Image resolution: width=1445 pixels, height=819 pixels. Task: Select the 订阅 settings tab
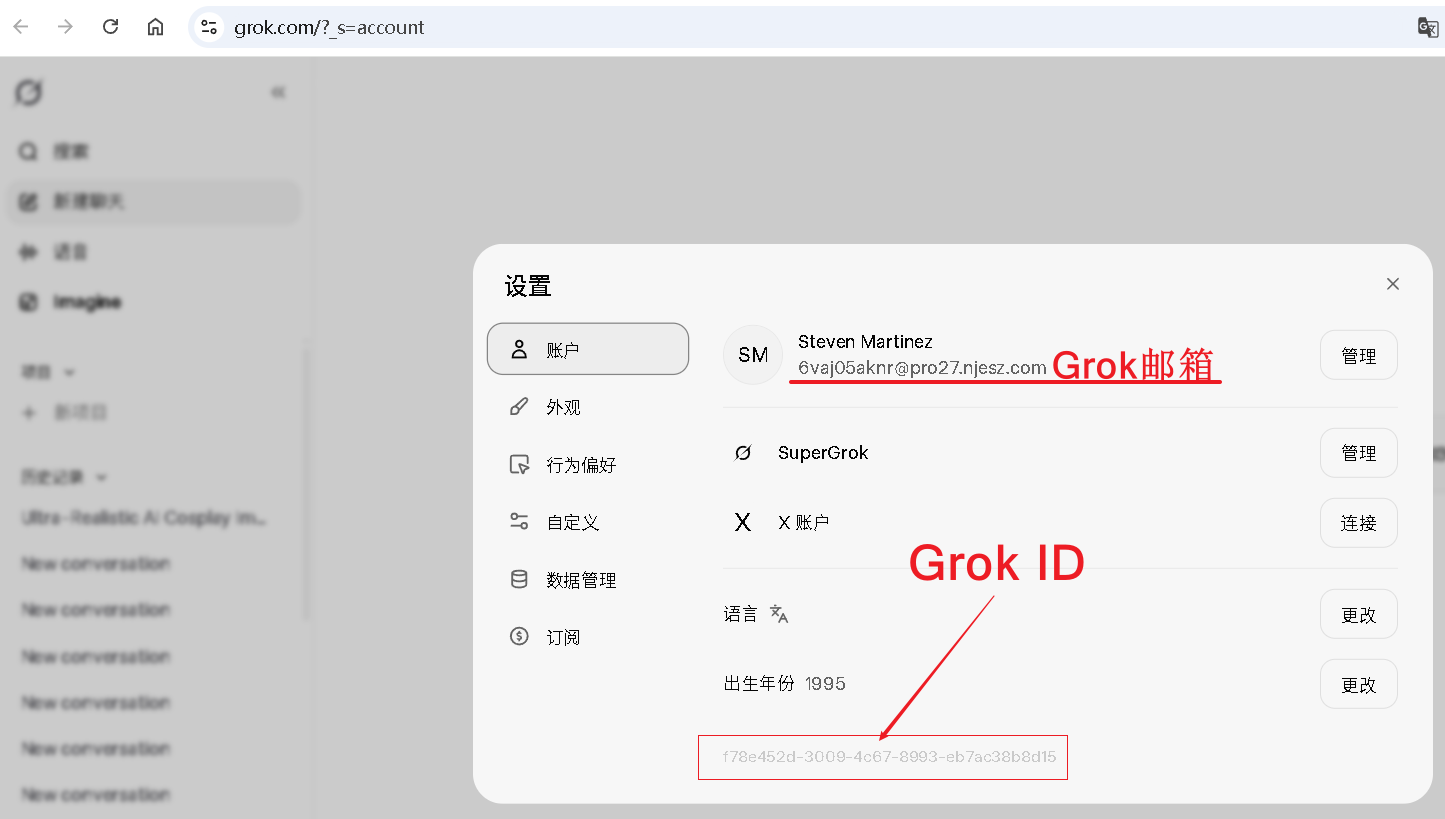(588, 636)
